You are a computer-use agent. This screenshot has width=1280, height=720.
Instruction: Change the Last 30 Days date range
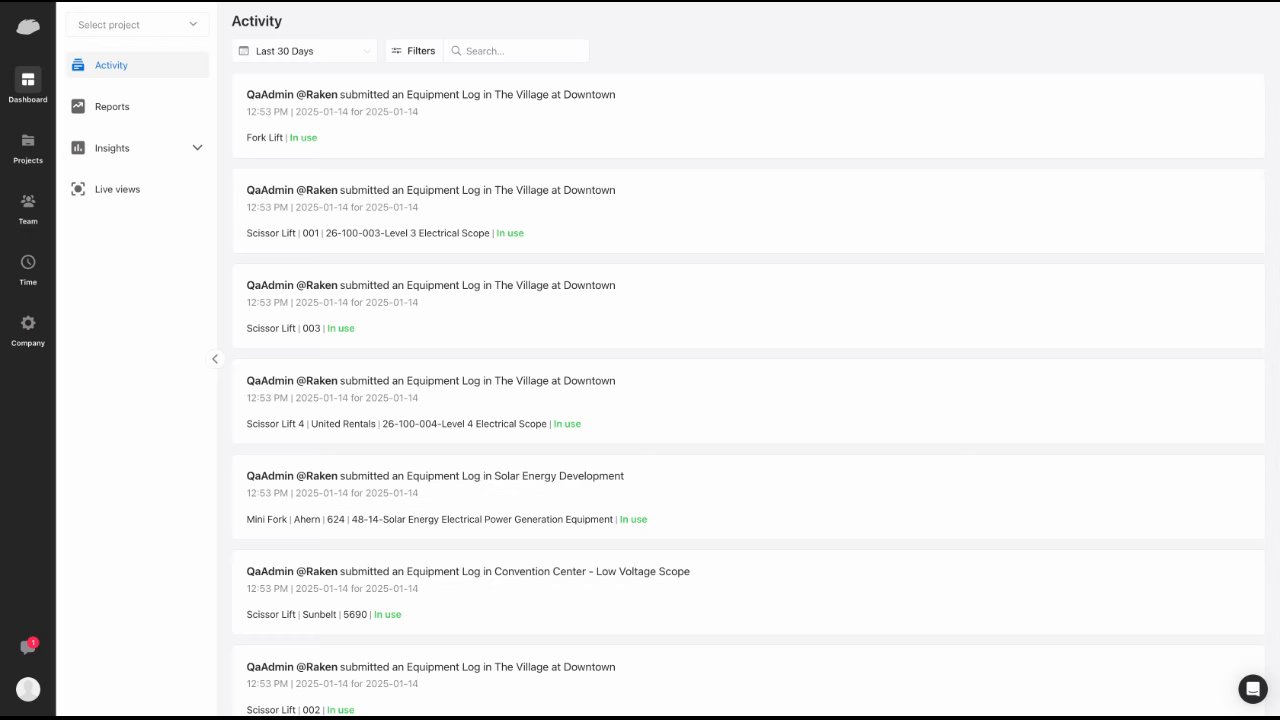(304, 51)
